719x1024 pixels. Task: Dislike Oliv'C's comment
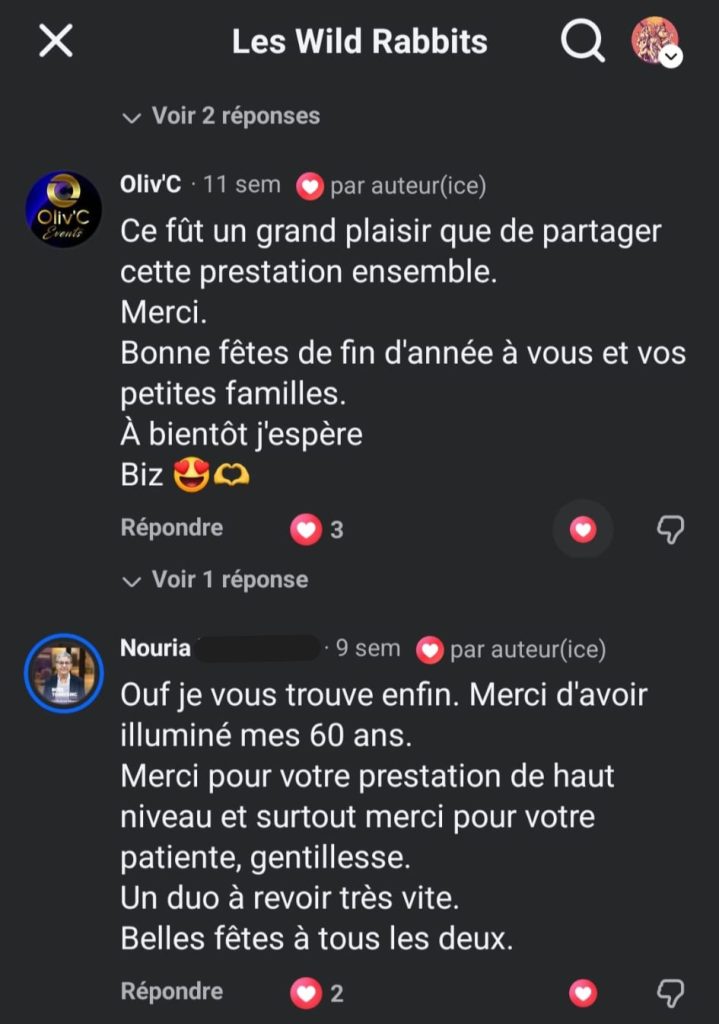tap(669, 529)
